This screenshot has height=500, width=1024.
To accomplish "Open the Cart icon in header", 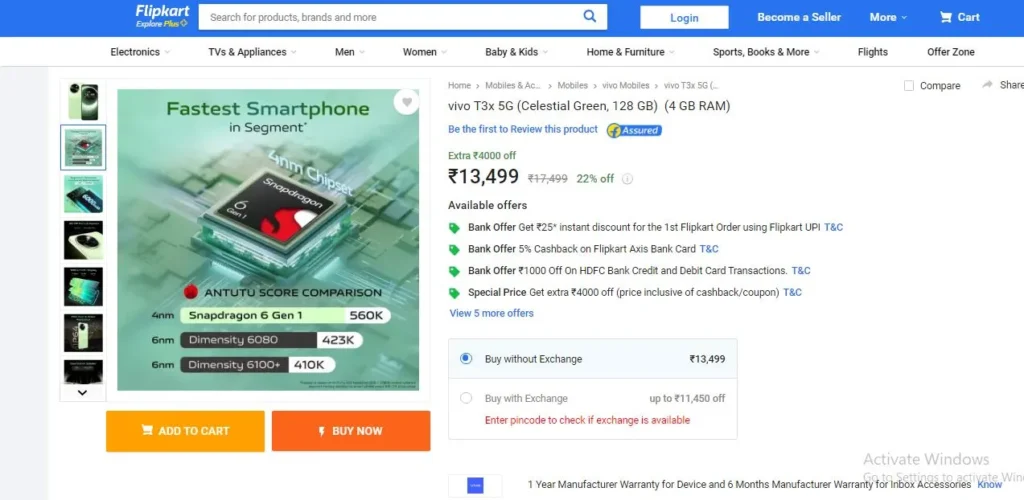I will [946, 18].
